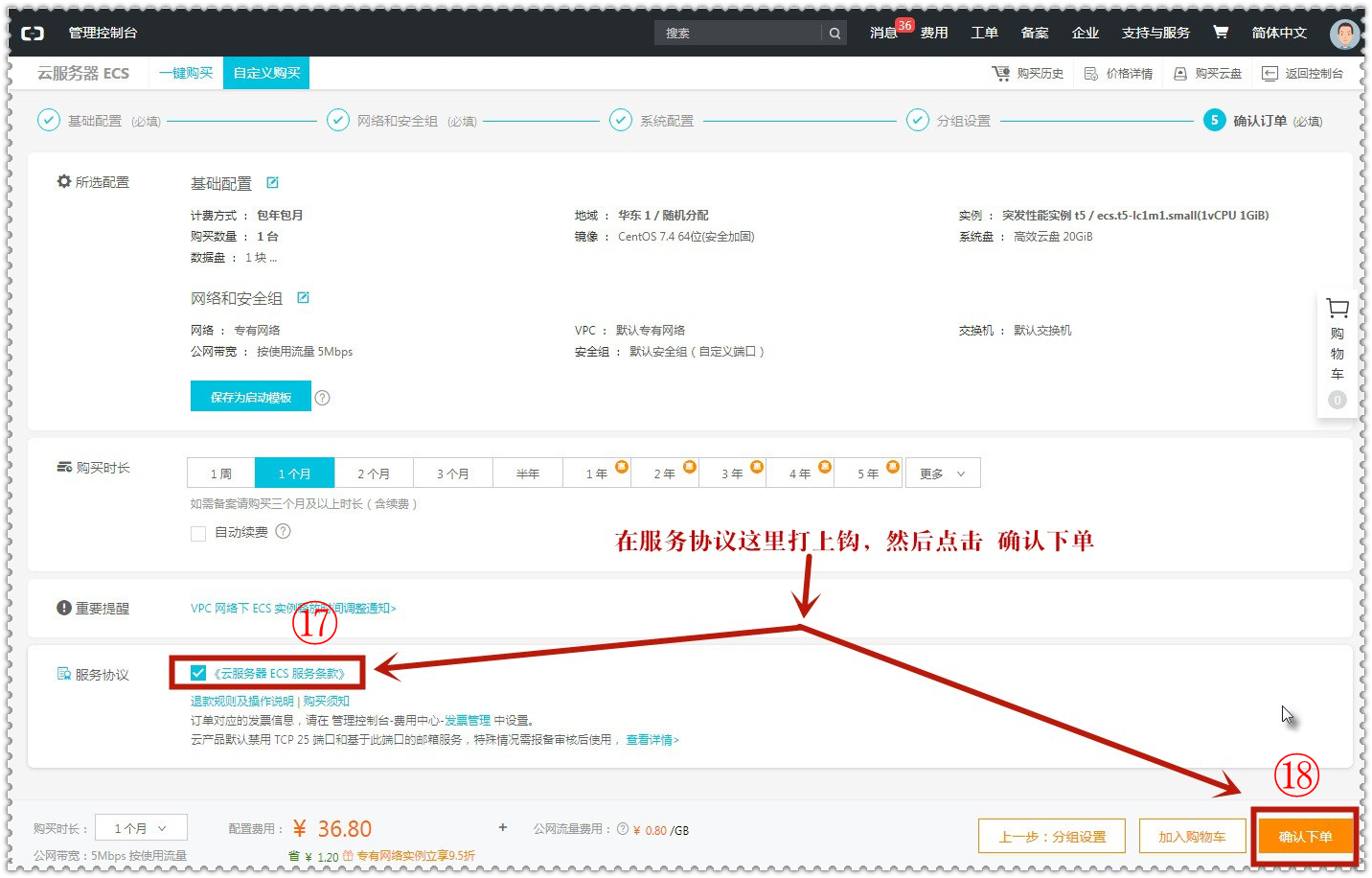The width and height of the screenshot is (1372, 878).
Task: Open 购买历史
Action: coord(1028,74)
